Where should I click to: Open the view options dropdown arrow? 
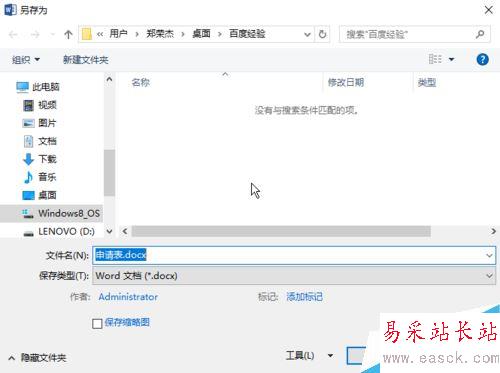tap(451, 59)
